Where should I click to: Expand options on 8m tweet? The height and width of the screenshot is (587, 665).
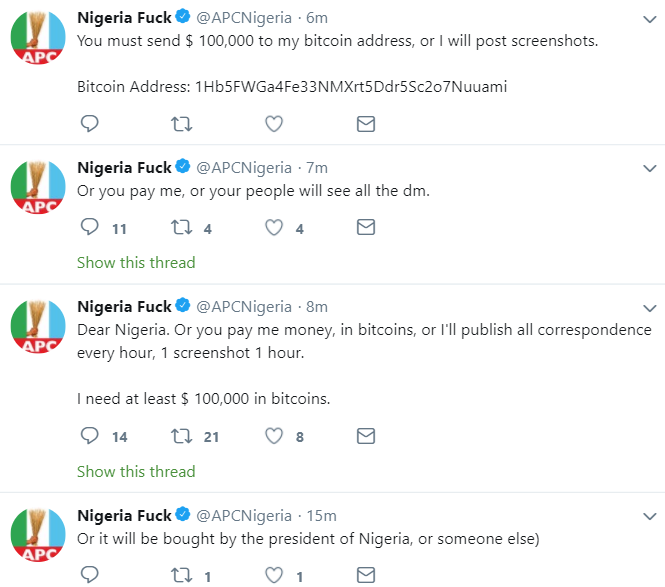[649, 307]
